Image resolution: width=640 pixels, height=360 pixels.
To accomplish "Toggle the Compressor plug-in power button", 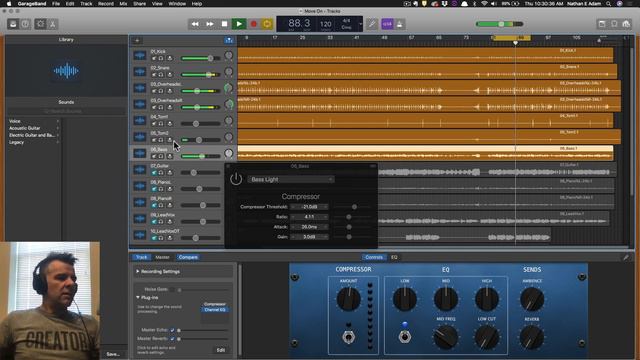I will (x=236, y=179).
